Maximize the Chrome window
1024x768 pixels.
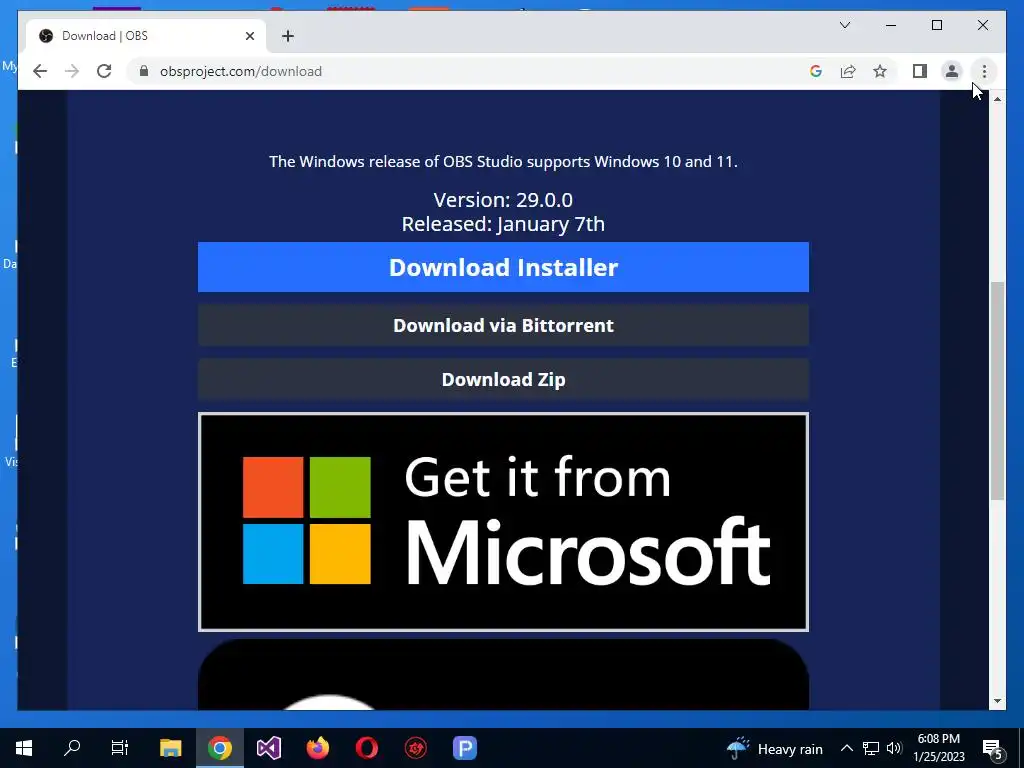click(x=936, y=25)
